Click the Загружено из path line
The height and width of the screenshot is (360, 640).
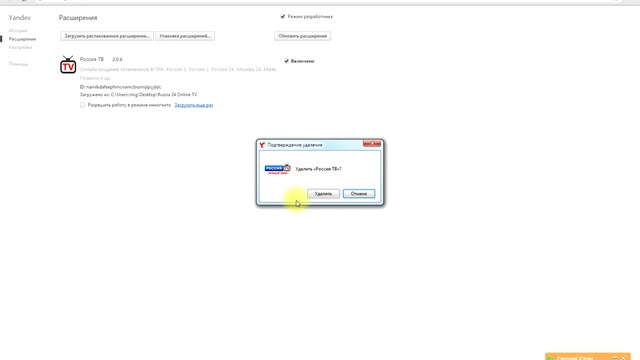click(138, 94)
